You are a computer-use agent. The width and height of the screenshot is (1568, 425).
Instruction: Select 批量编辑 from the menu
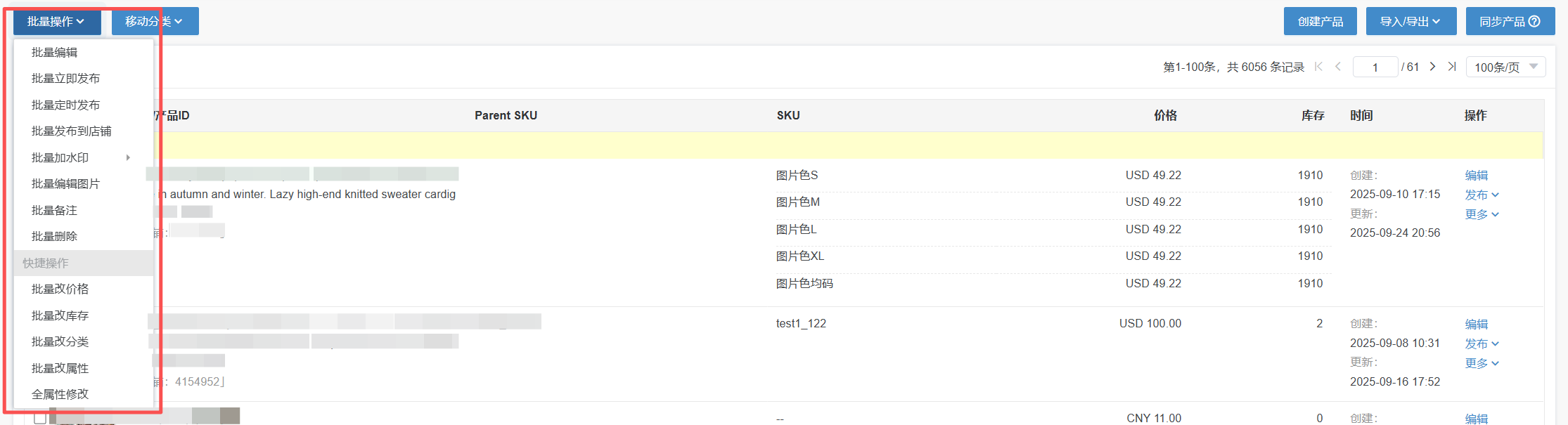point(55,53)
